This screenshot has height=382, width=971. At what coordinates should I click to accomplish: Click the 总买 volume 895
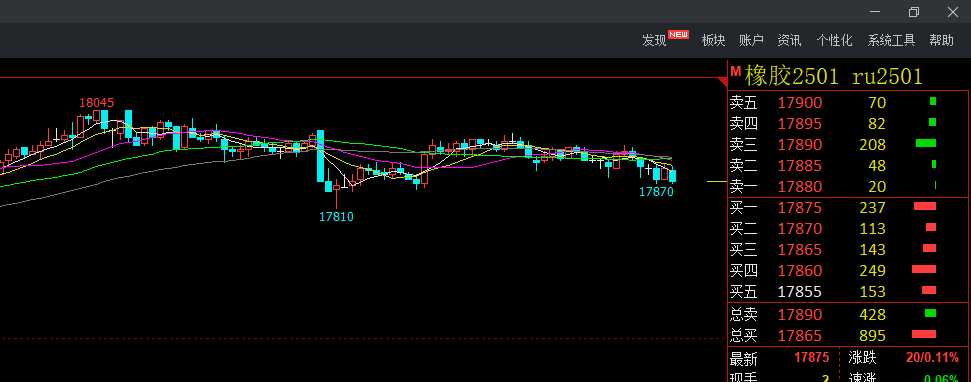[x=873, y=336]
